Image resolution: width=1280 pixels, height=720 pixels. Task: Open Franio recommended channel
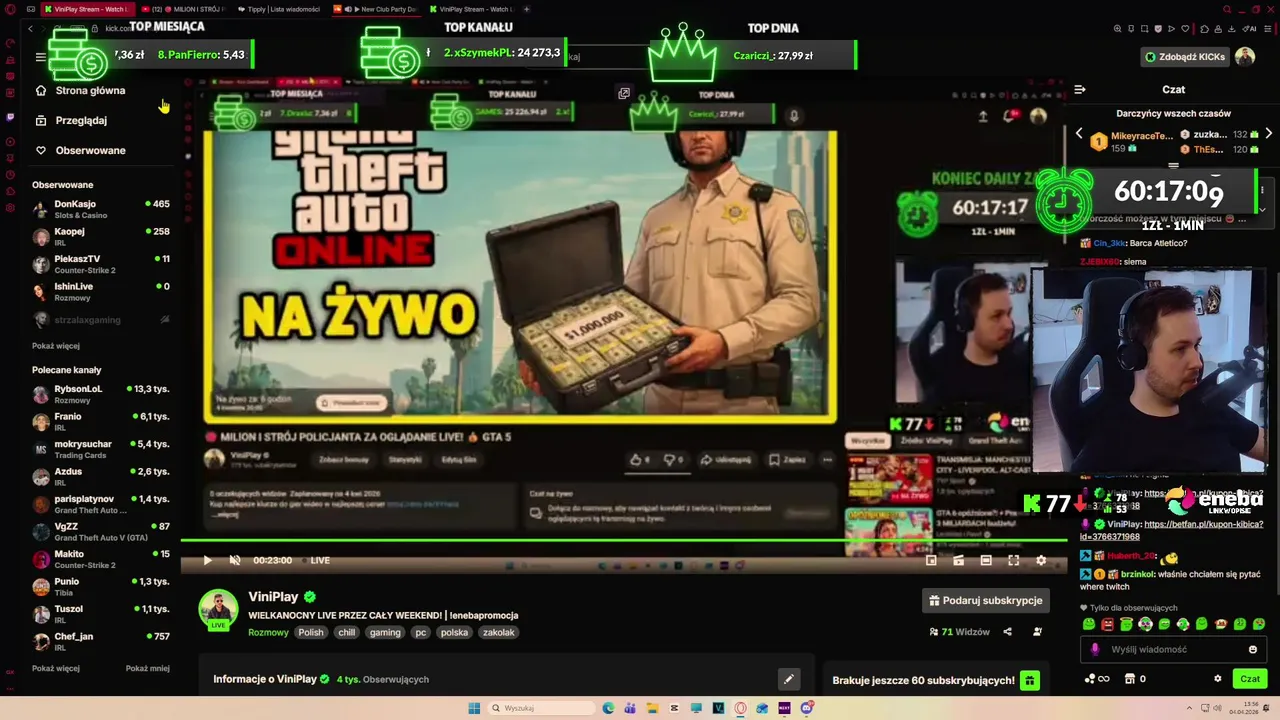pyautogui.click(x=100, y=421)
